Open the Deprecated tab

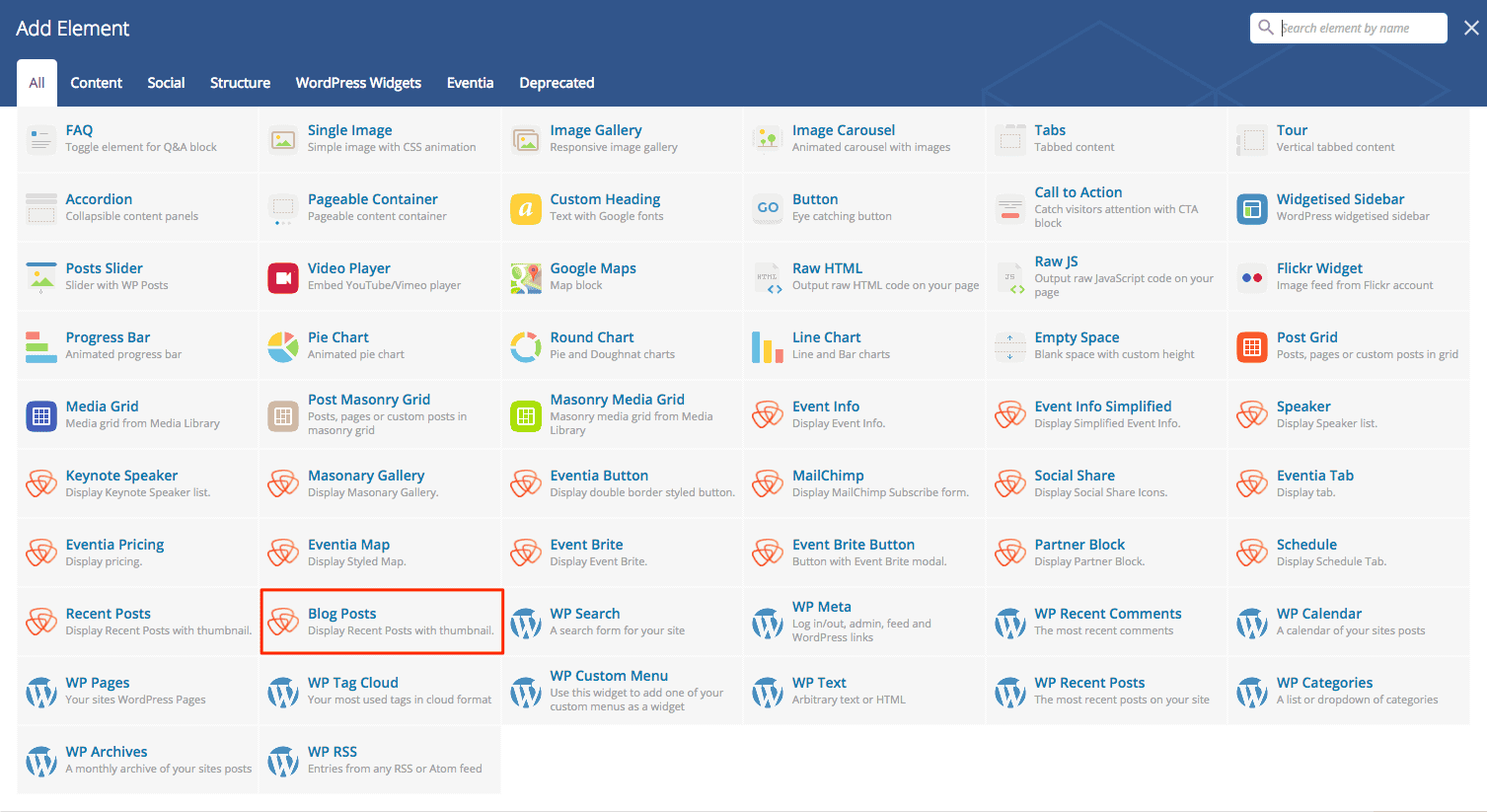[x=557, y=83]
